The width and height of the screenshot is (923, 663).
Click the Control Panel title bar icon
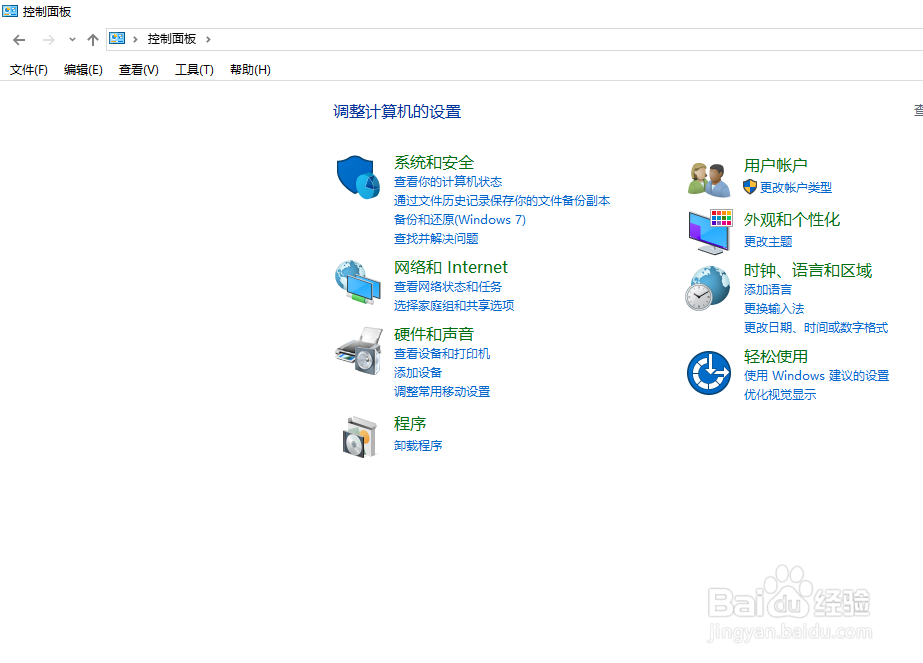click(x=10, y=11)
